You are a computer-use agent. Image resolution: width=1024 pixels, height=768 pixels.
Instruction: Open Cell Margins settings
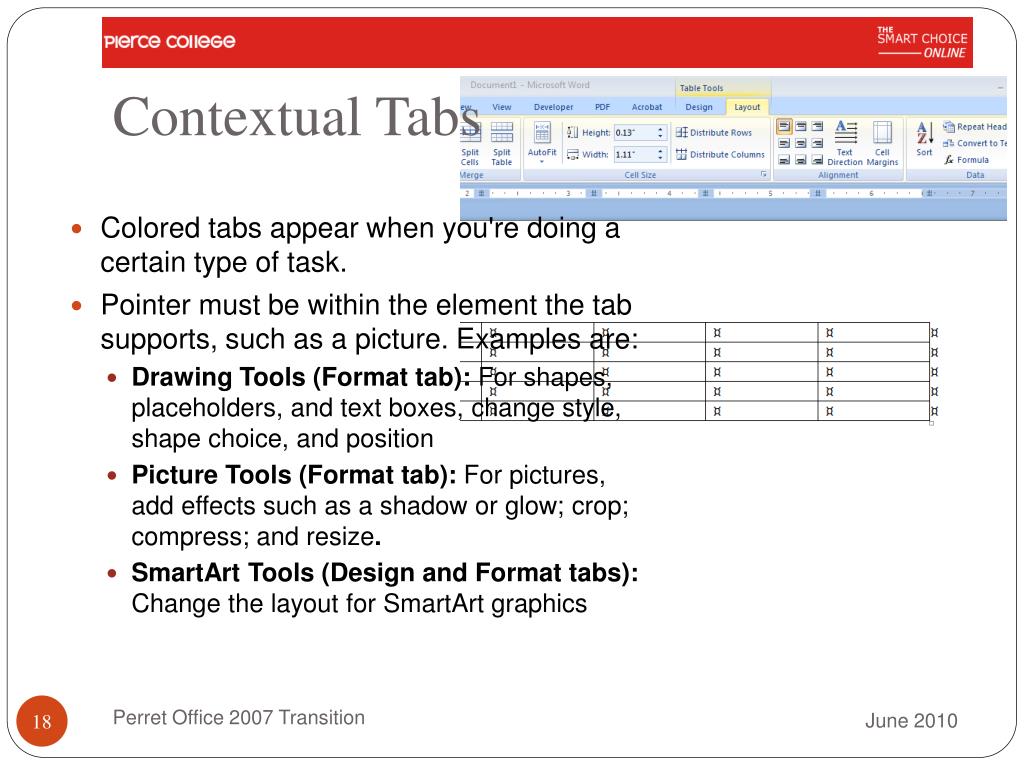[x=882, y=143]
